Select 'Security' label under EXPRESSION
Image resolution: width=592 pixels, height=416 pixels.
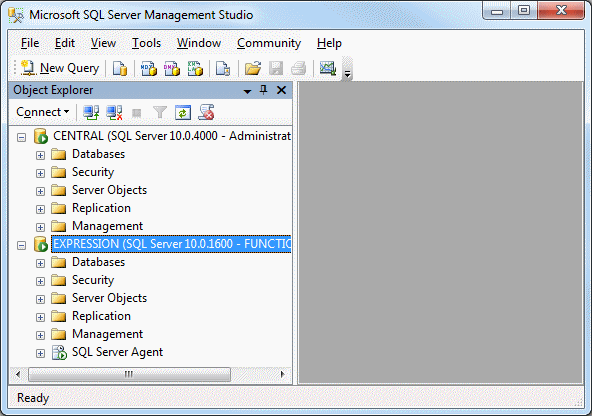(x=93, y=280)
